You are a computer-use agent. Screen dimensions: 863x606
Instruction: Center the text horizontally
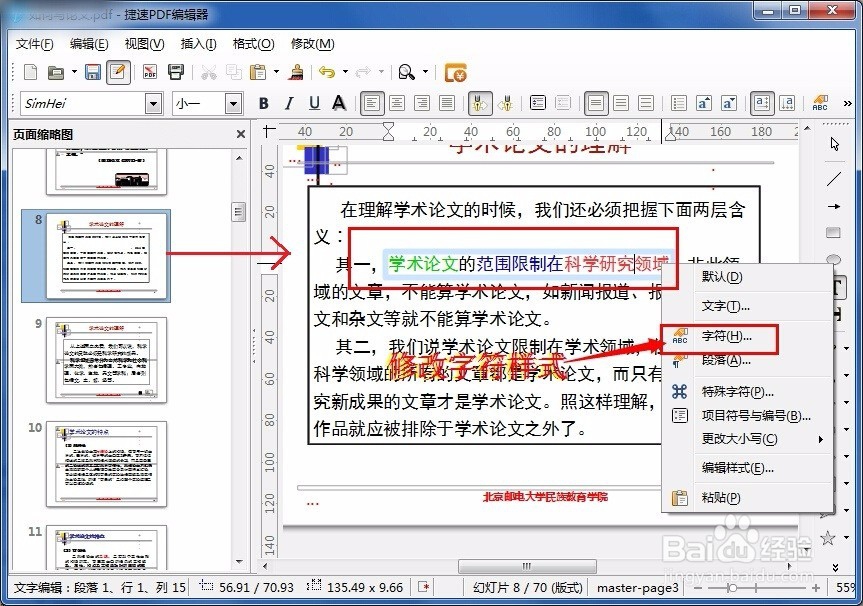pyautogui.click(x=397, y=103)
